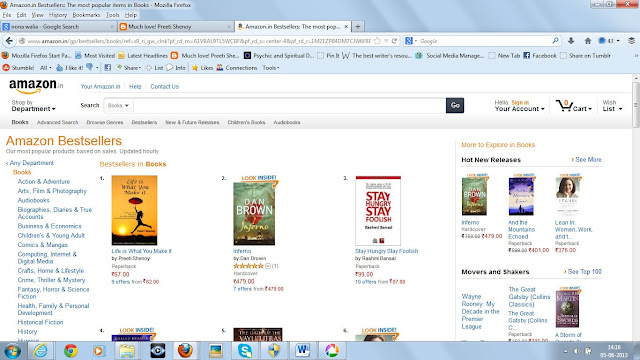Open the Bestsellers nav link
The height and width of the screenshot is (360, 640).
coord(144,122)
